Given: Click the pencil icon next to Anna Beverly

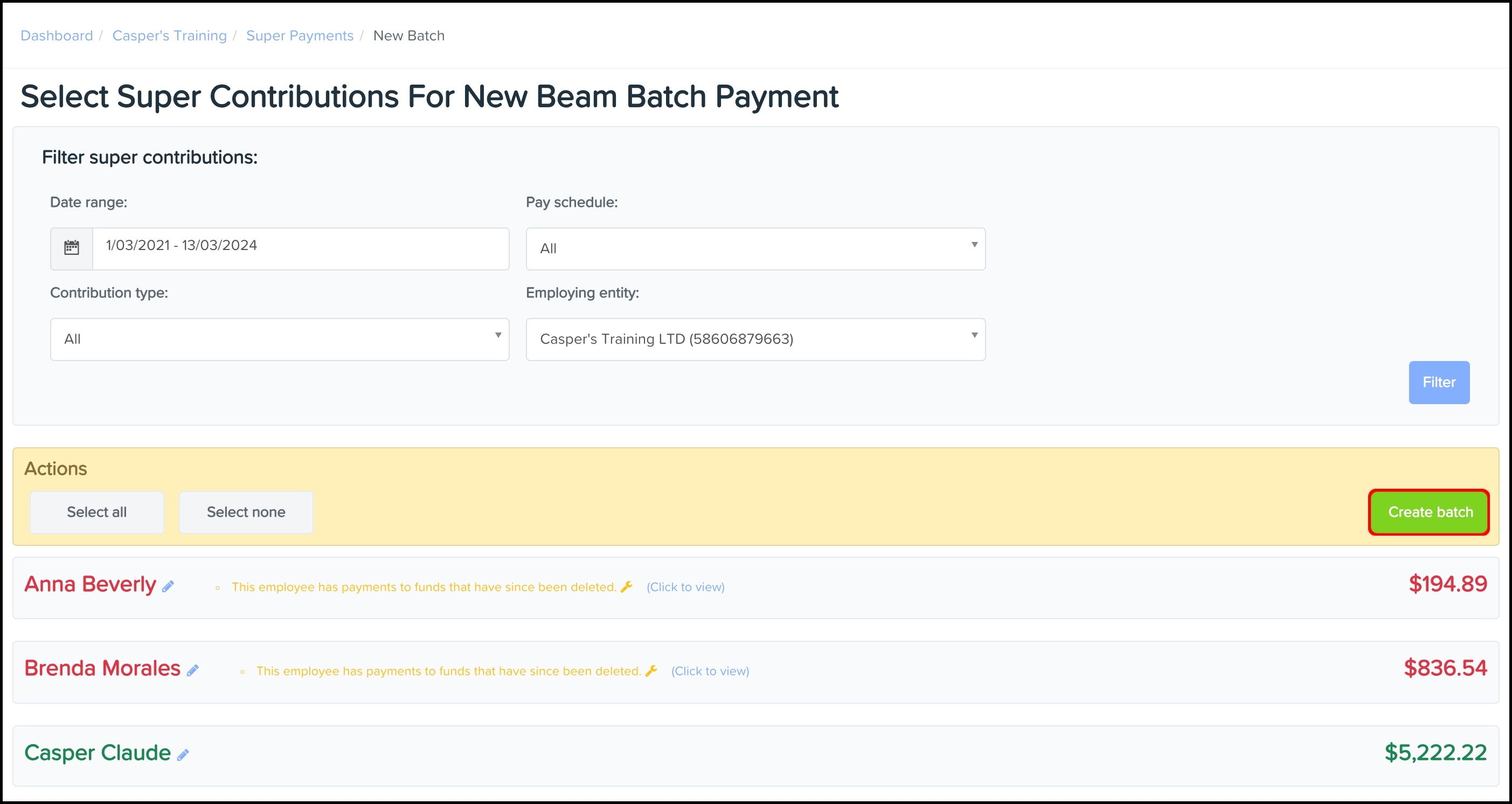Looking at the screenshot, I should click(x=169, y=586).
